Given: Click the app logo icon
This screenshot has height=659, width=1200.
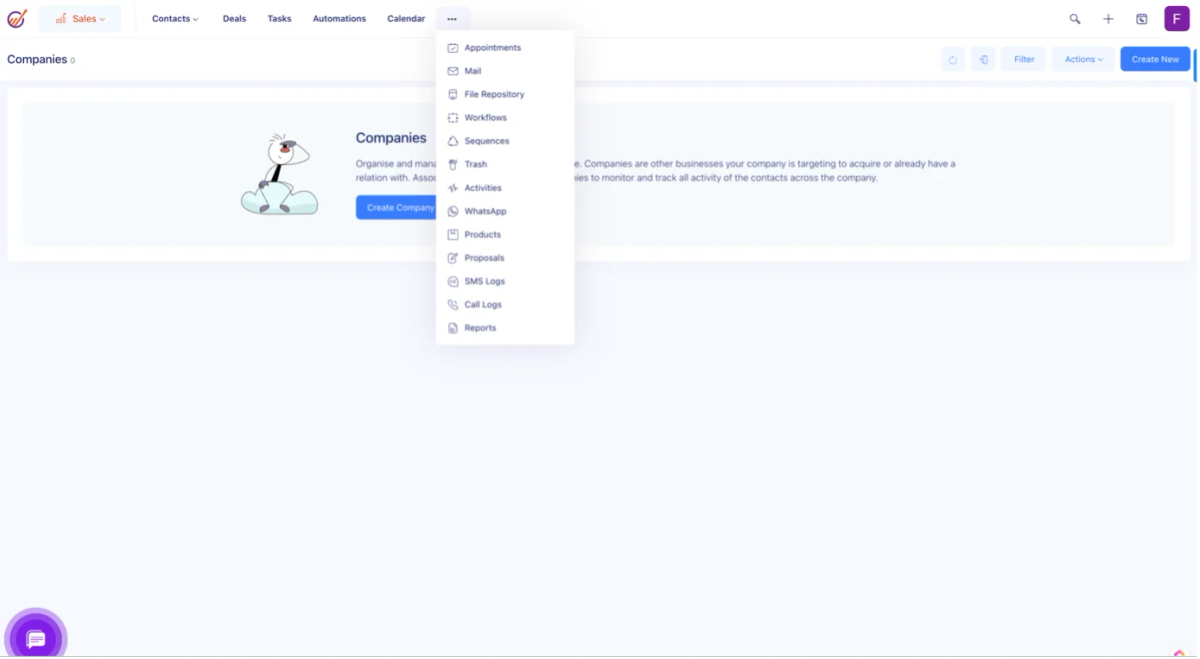Looking at the screenshot, I should point(17,18).
